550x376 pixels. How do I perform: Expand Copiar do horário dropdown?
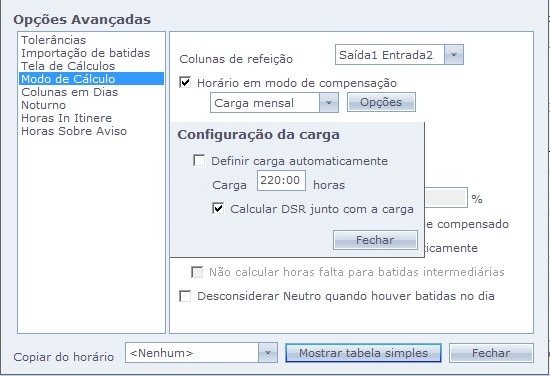(268, 353)
